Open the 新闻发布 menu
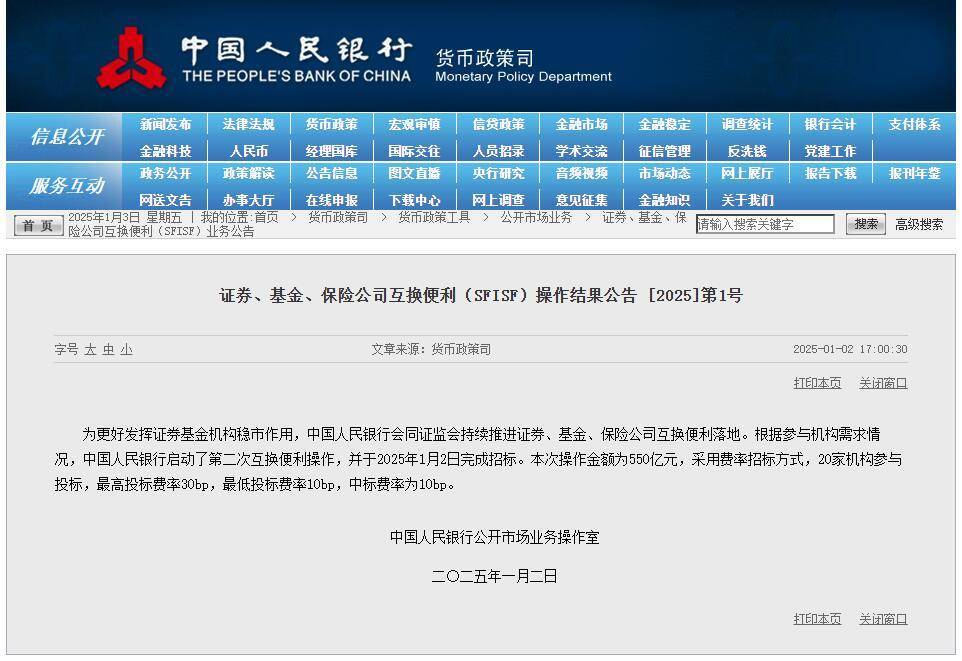 tap(166, 125)
